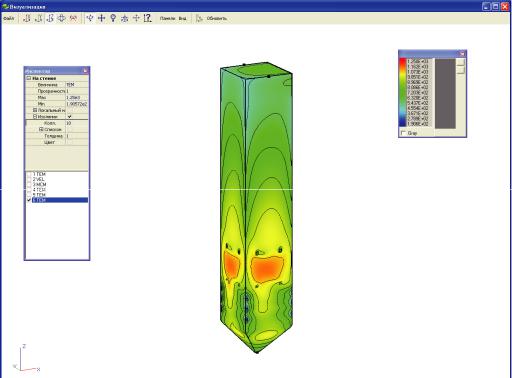Click the Max value field 1.28e3
Viewport: 512px width, 378px height.
77,98
